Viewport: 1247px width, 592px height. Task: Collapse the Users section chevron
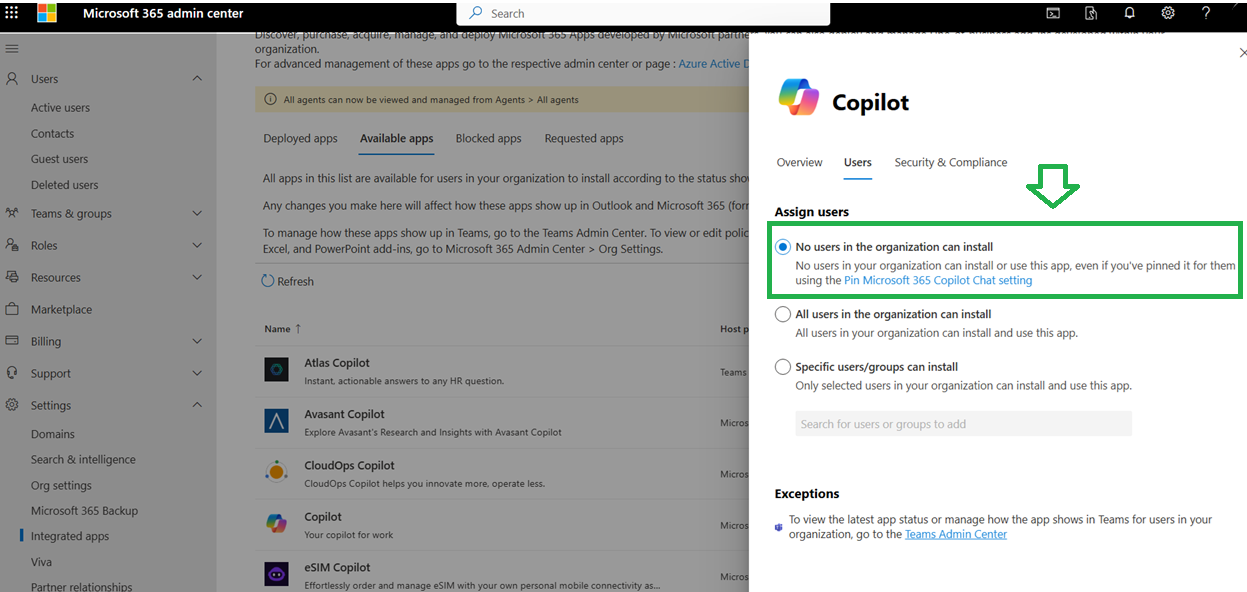tap(197, 79)
